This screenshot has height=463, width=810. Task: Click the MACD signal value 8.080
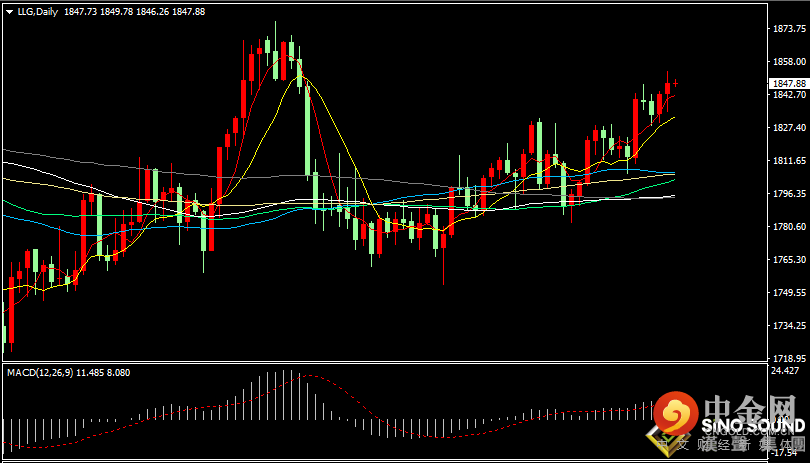click(119, 372)
